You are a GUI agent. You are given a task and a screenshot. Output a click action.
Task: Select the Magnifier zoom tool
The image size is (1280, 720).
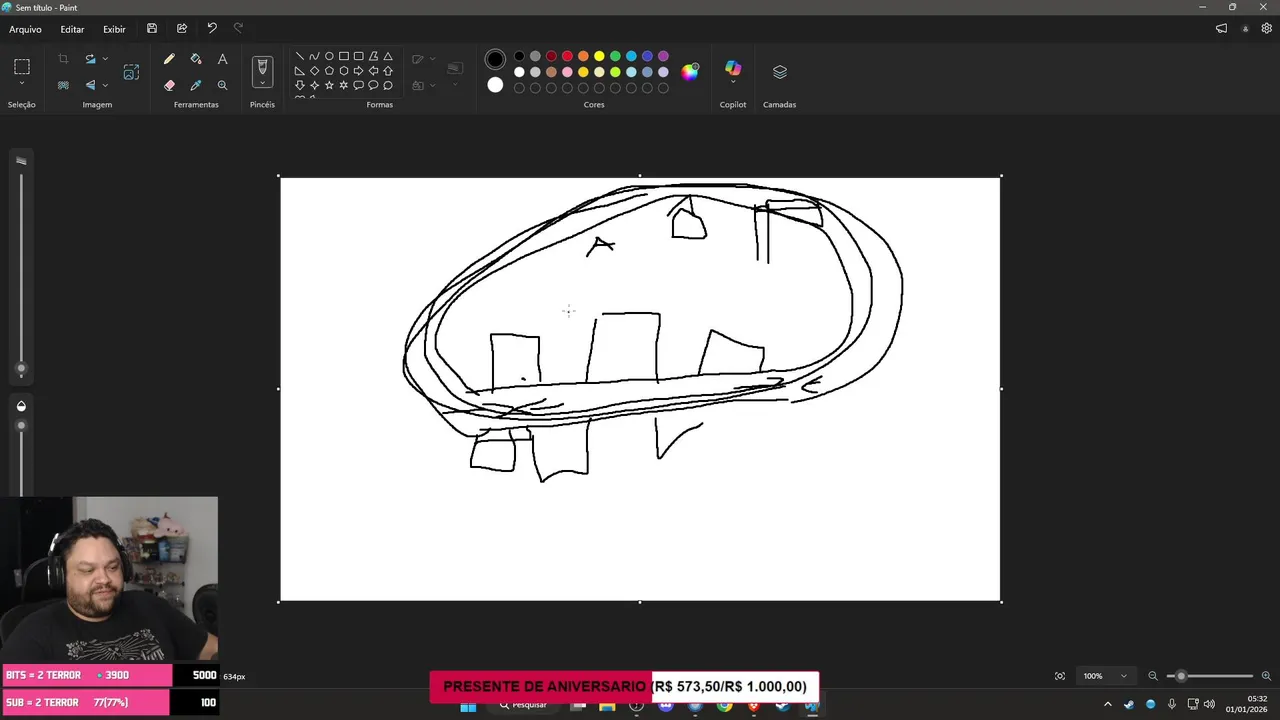[x=222, y=85]
